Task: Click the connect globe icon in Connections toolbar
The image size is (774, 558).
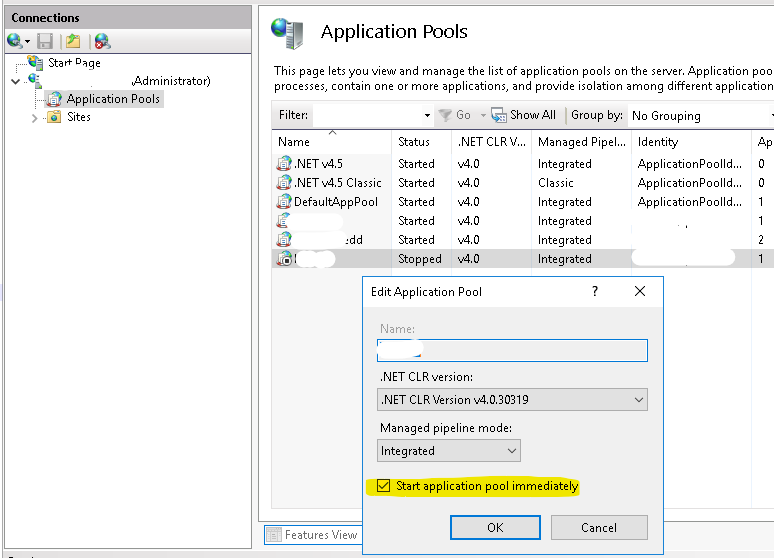Action: pyautogui.click(x=14, y=41)
